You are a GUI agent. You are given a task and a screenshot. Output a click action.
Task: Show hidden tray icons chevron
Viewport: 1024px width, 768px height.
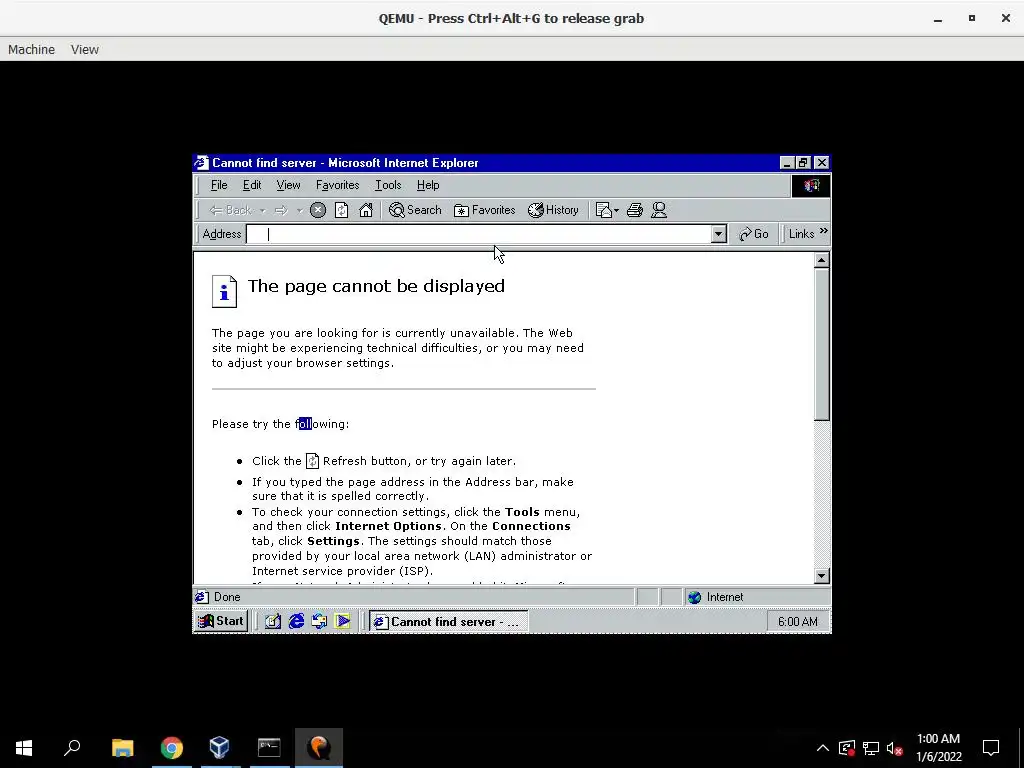823,748
